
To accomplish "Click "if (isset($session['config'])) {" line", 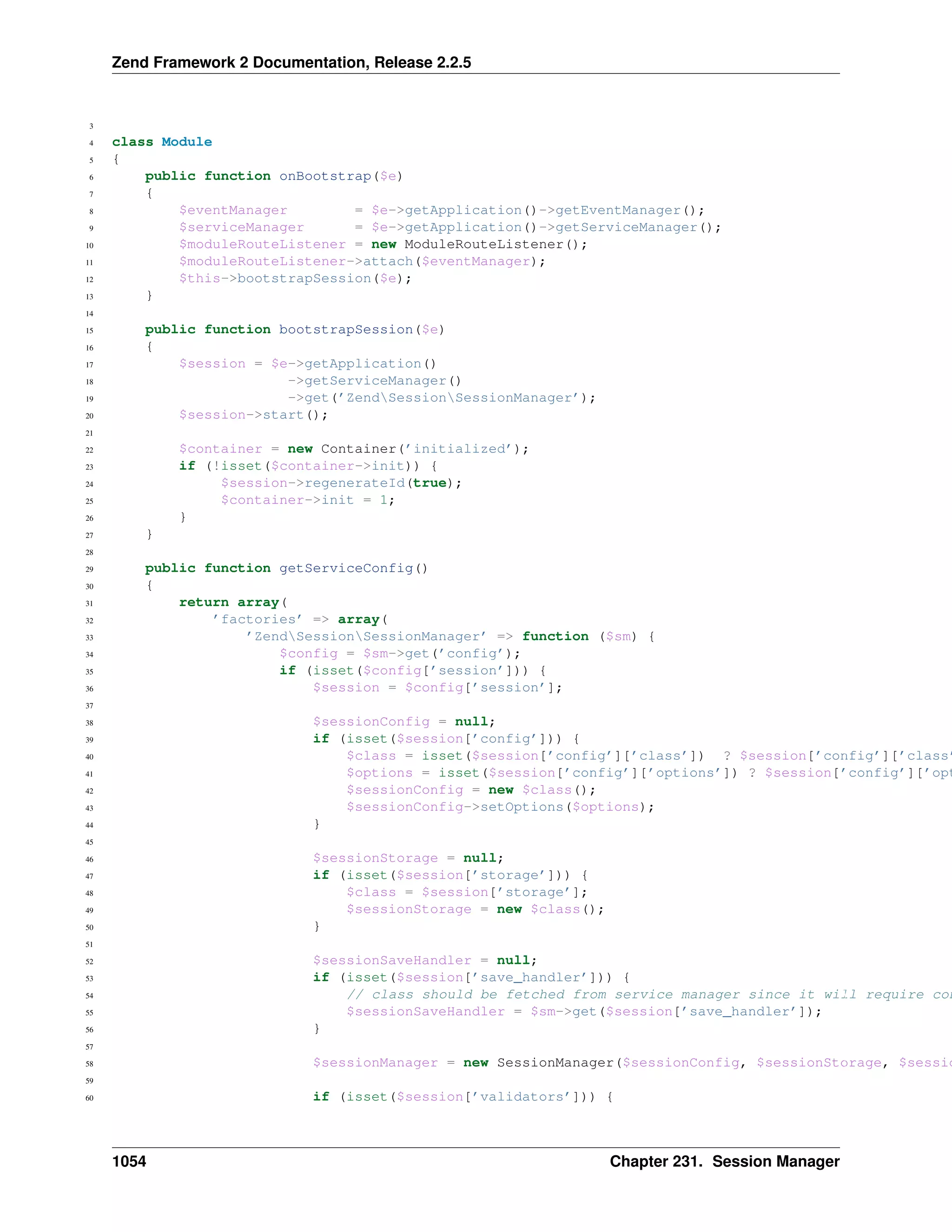I will [446, 739].
